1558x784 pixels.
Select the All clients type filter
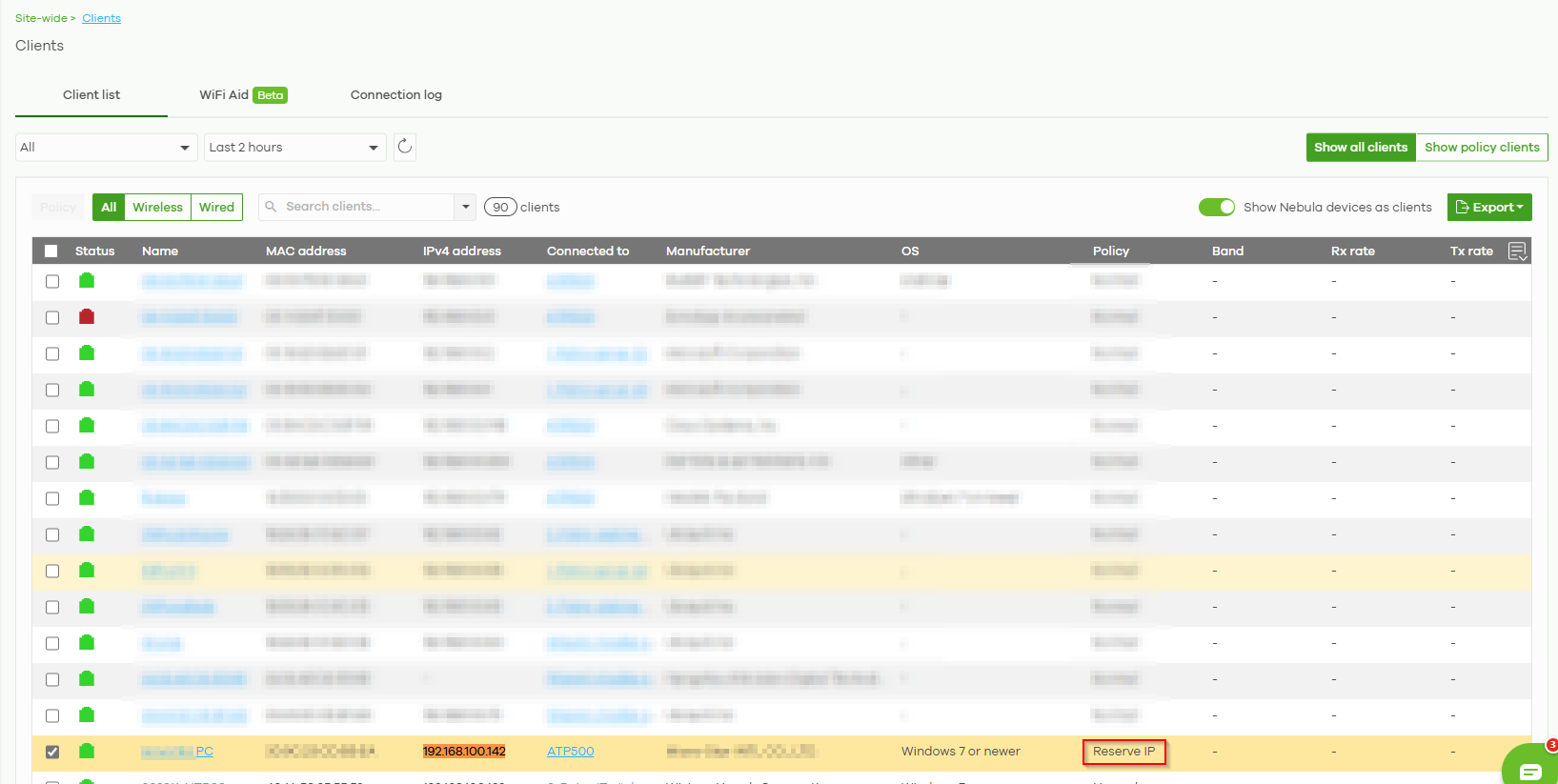pyautogui.click(x=109, y=207)
